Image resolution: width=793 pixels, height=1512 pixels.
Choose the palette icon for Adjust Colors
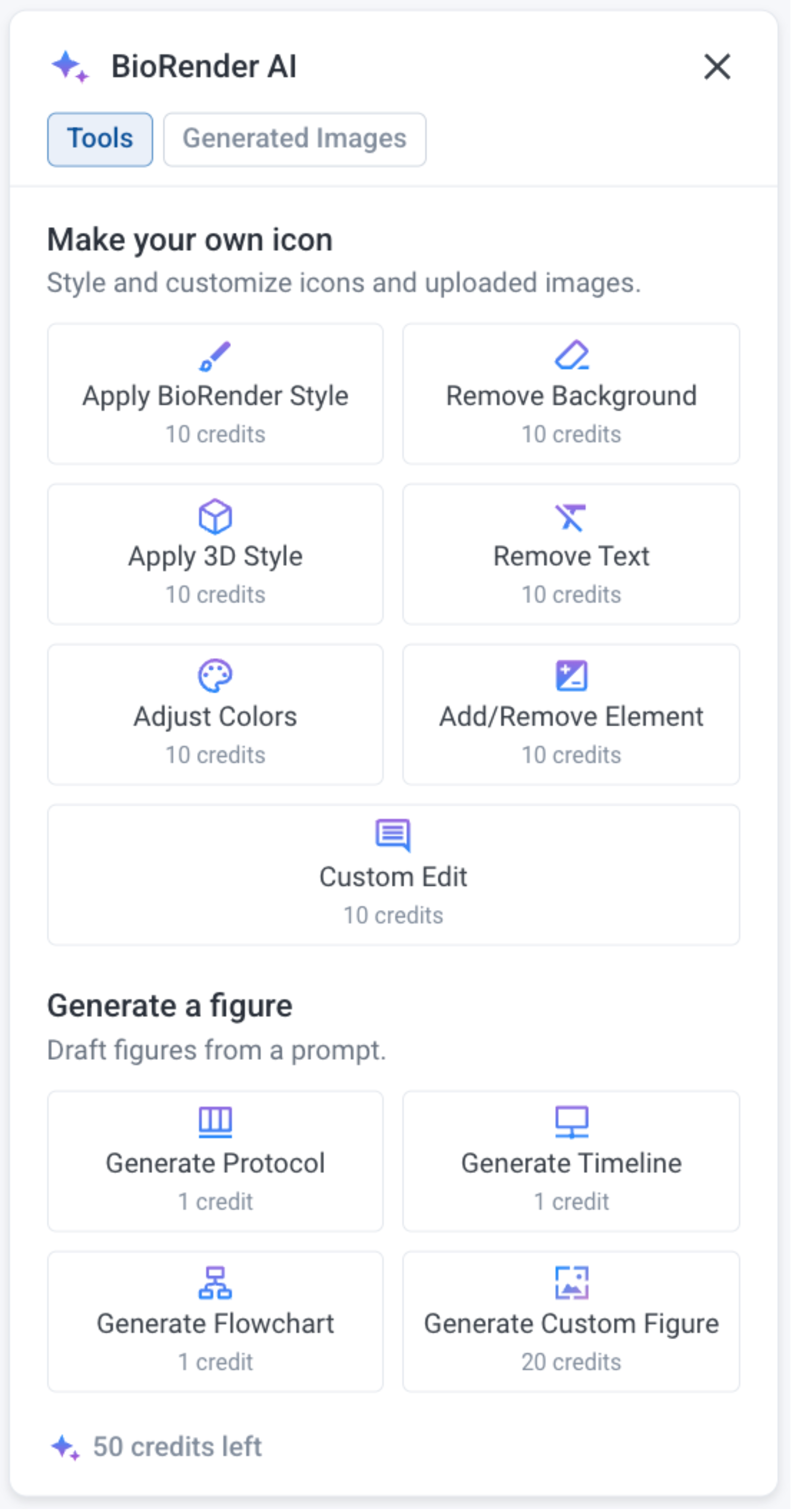215,676
